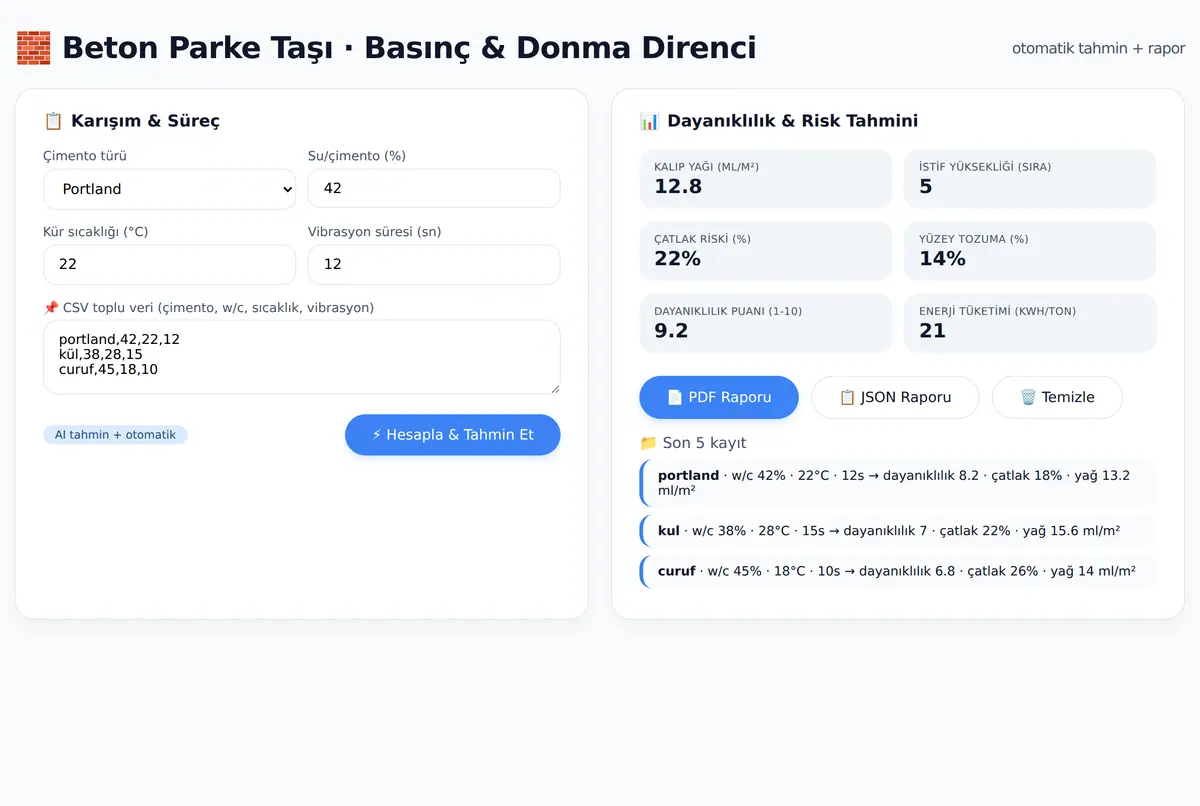Image resolution: width=1200 pixels, height=806 pixels.
Task: Focus the Su/çimento (%) input field
Action: [x=434, y=189]
